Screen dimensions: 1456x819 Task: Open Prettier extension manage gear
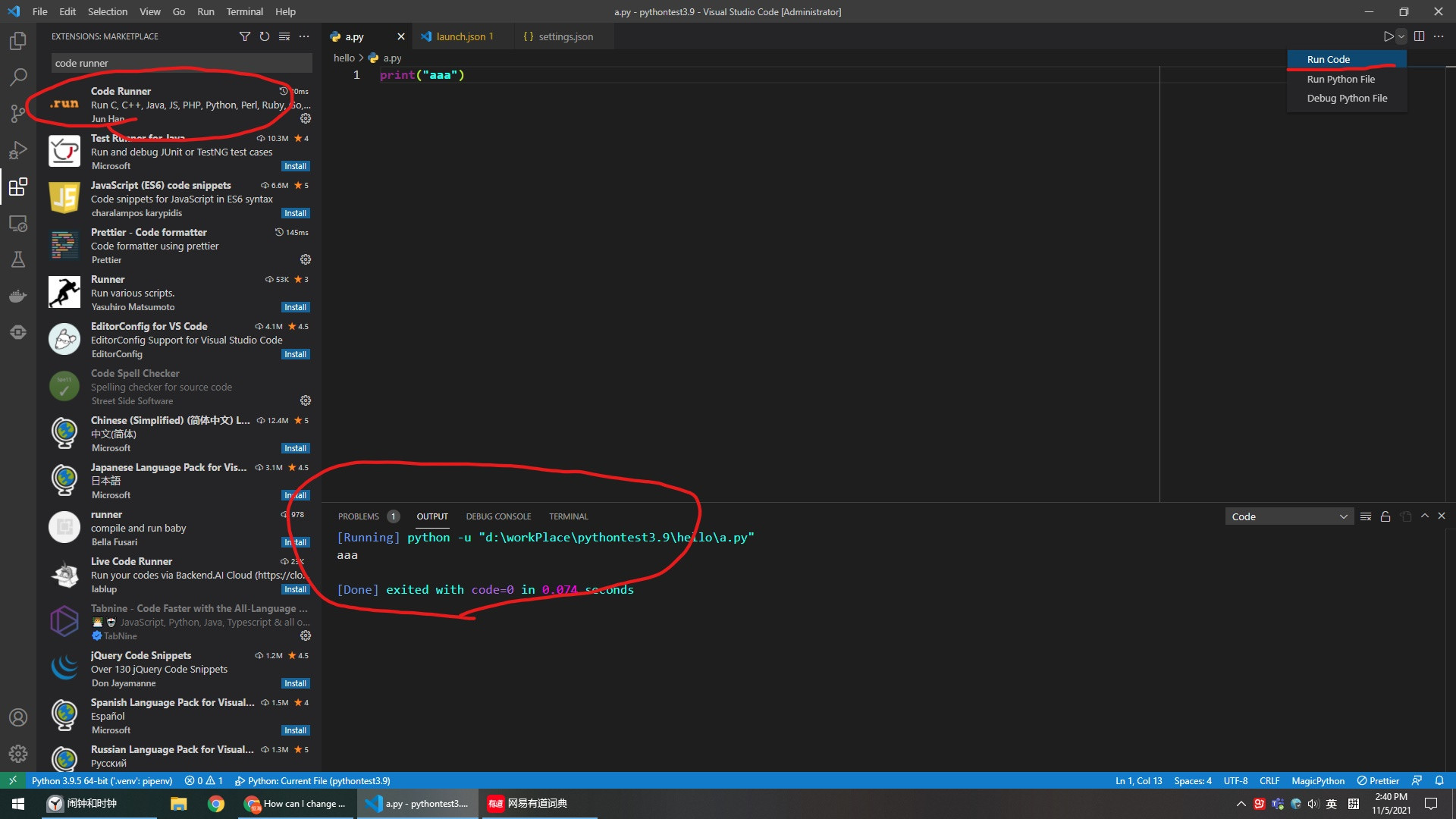(306, 259)
